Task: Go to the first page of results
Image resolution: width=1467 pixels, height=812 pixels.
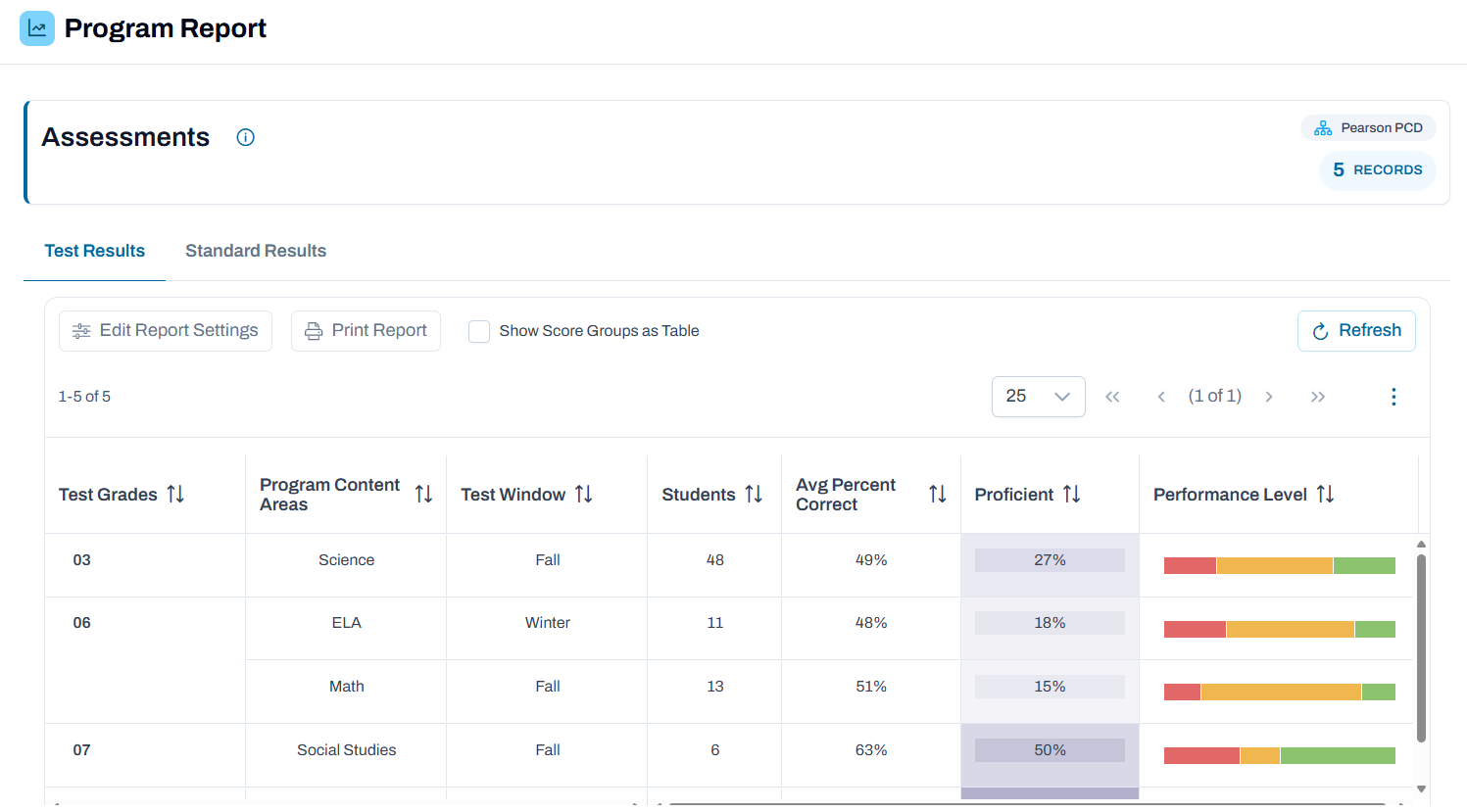Action: (1112, 397)
